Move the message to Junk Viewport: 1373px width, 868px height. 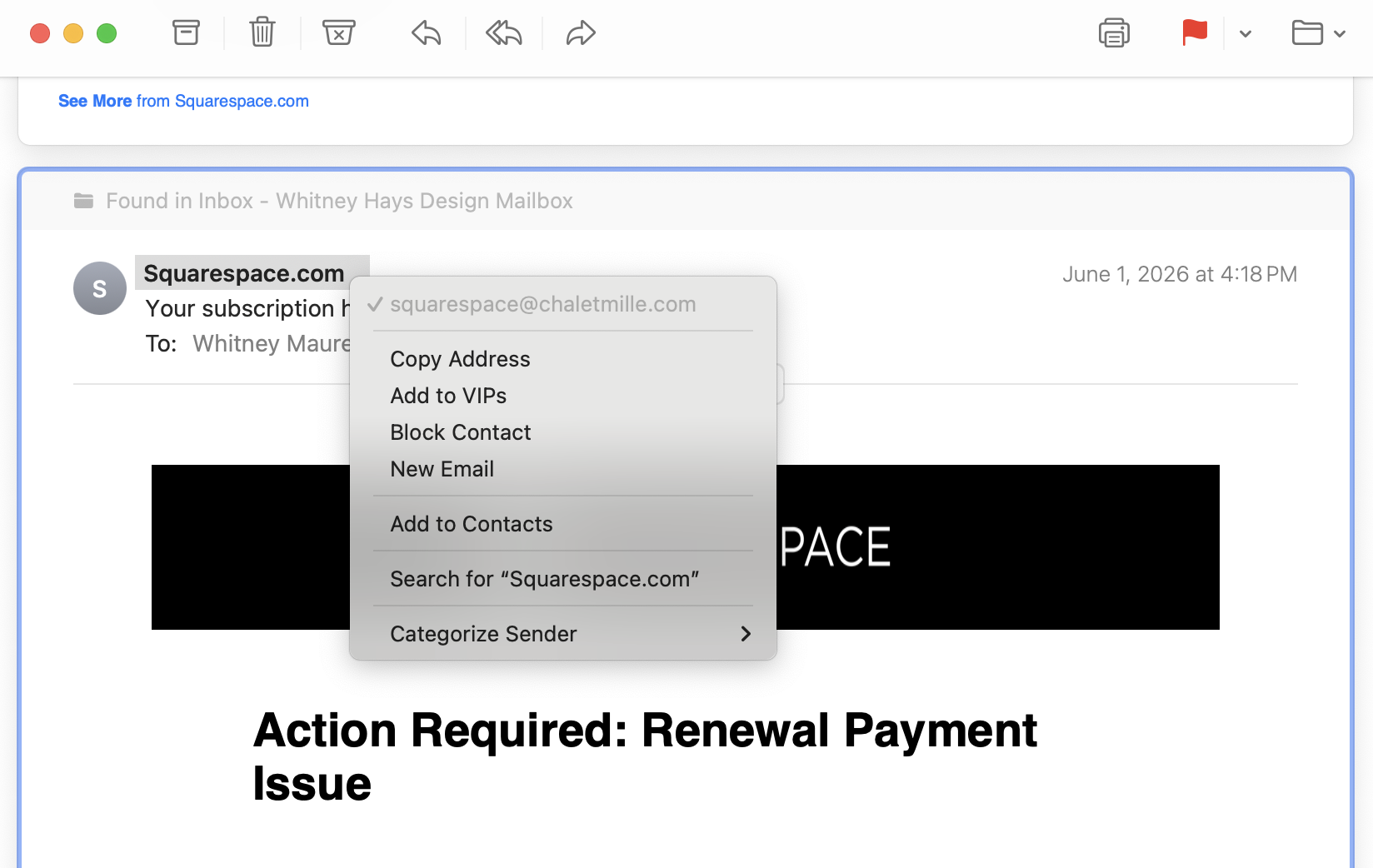click(339, 33)
